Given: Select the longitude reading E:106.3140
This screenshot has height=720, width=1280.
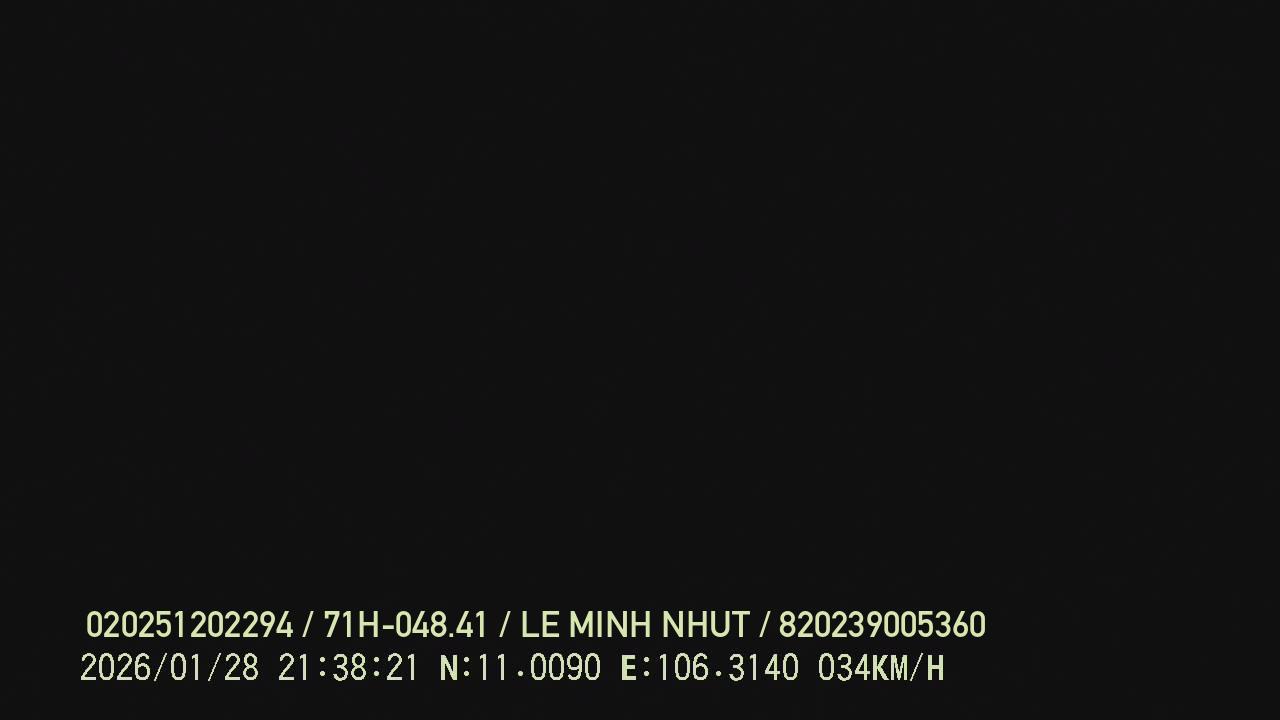Looking at the screenshot, I should pos(710,668).
